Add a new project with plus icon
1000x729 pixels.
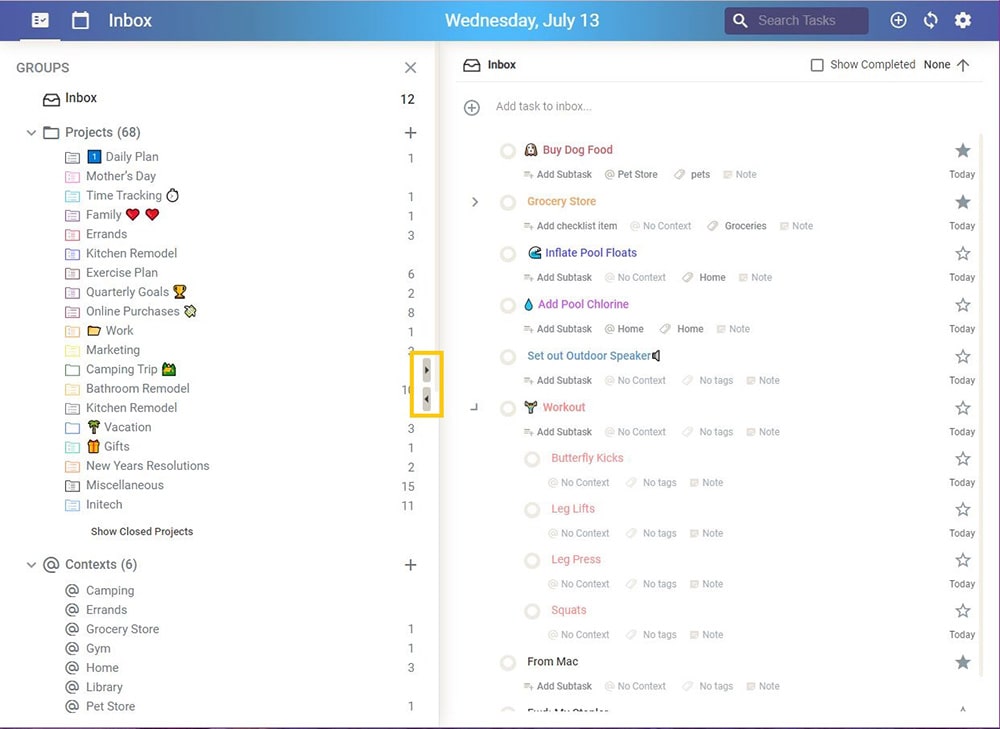pyautogui.click(x=410, y=133)
